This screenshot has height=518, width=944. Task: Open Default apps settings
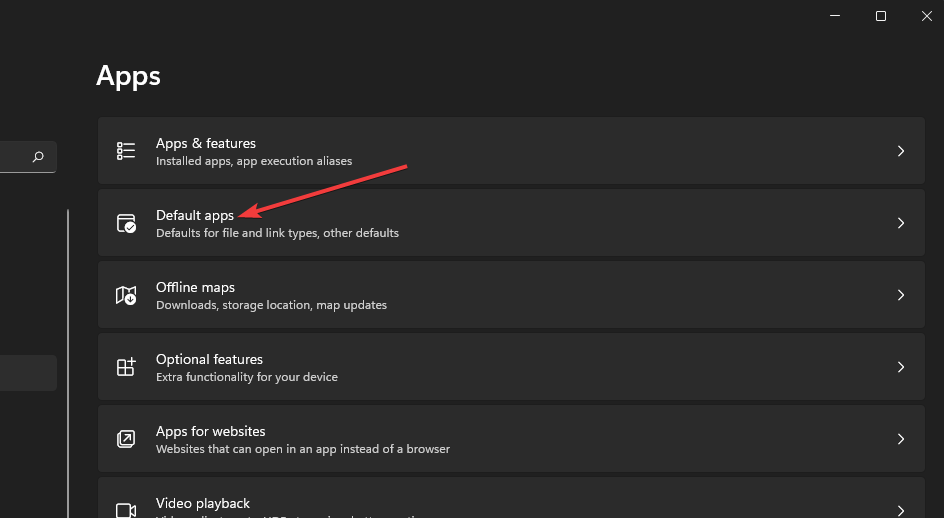[195, 216]
